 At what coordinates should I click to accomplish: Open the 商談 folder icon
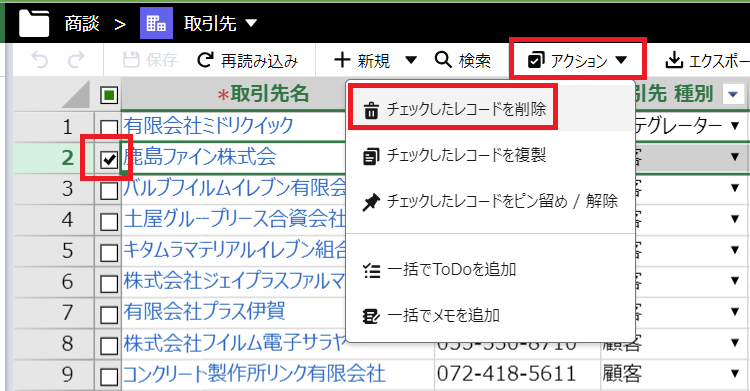(34, 22)
